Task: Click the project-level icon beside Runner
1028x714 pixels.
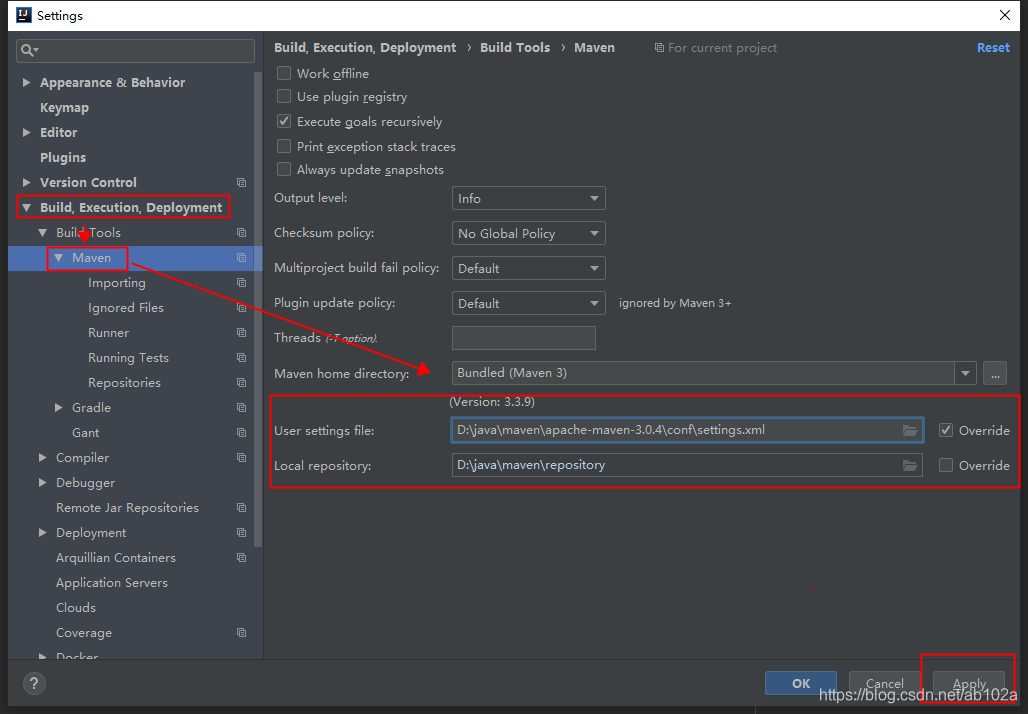Action: (241, 332)
